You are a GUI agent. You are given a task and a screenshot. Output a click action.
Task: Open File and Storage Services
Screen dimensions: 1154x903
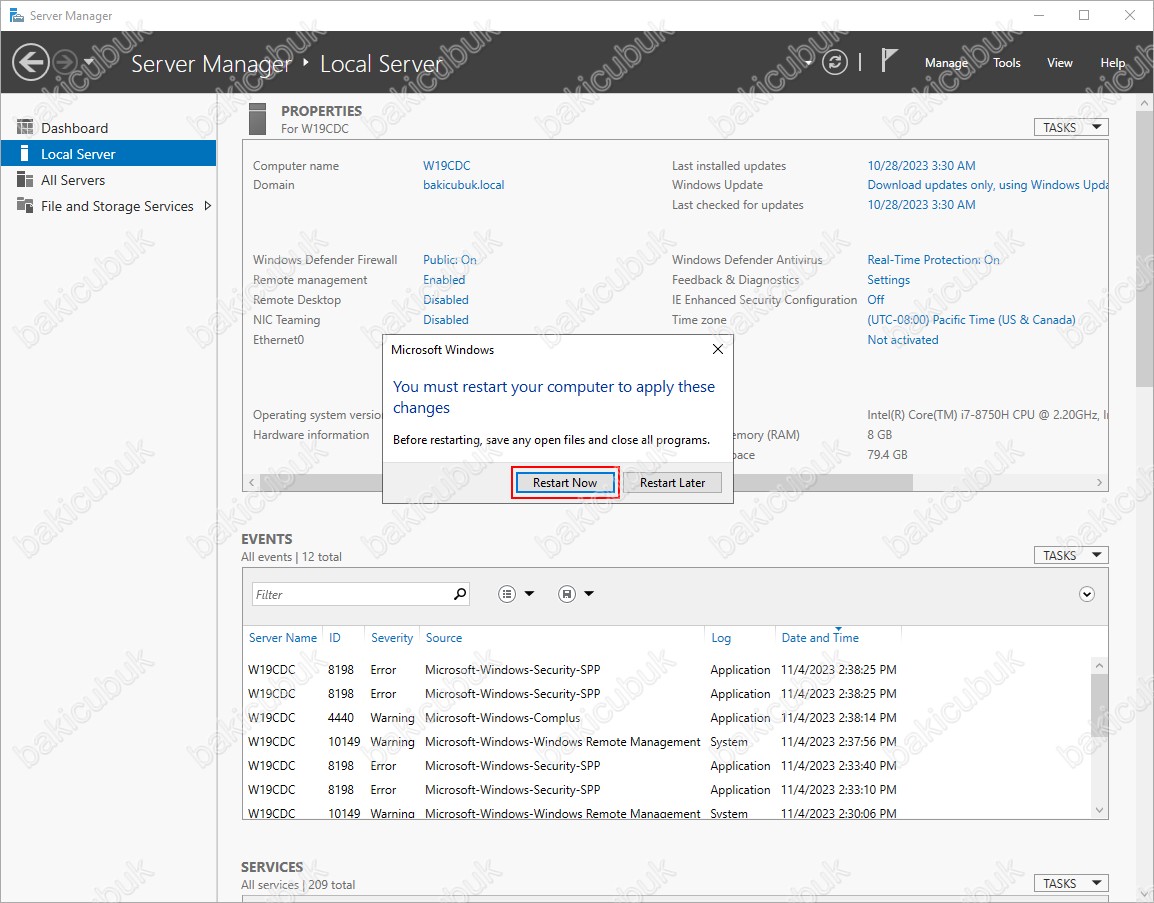click(117, 206)
